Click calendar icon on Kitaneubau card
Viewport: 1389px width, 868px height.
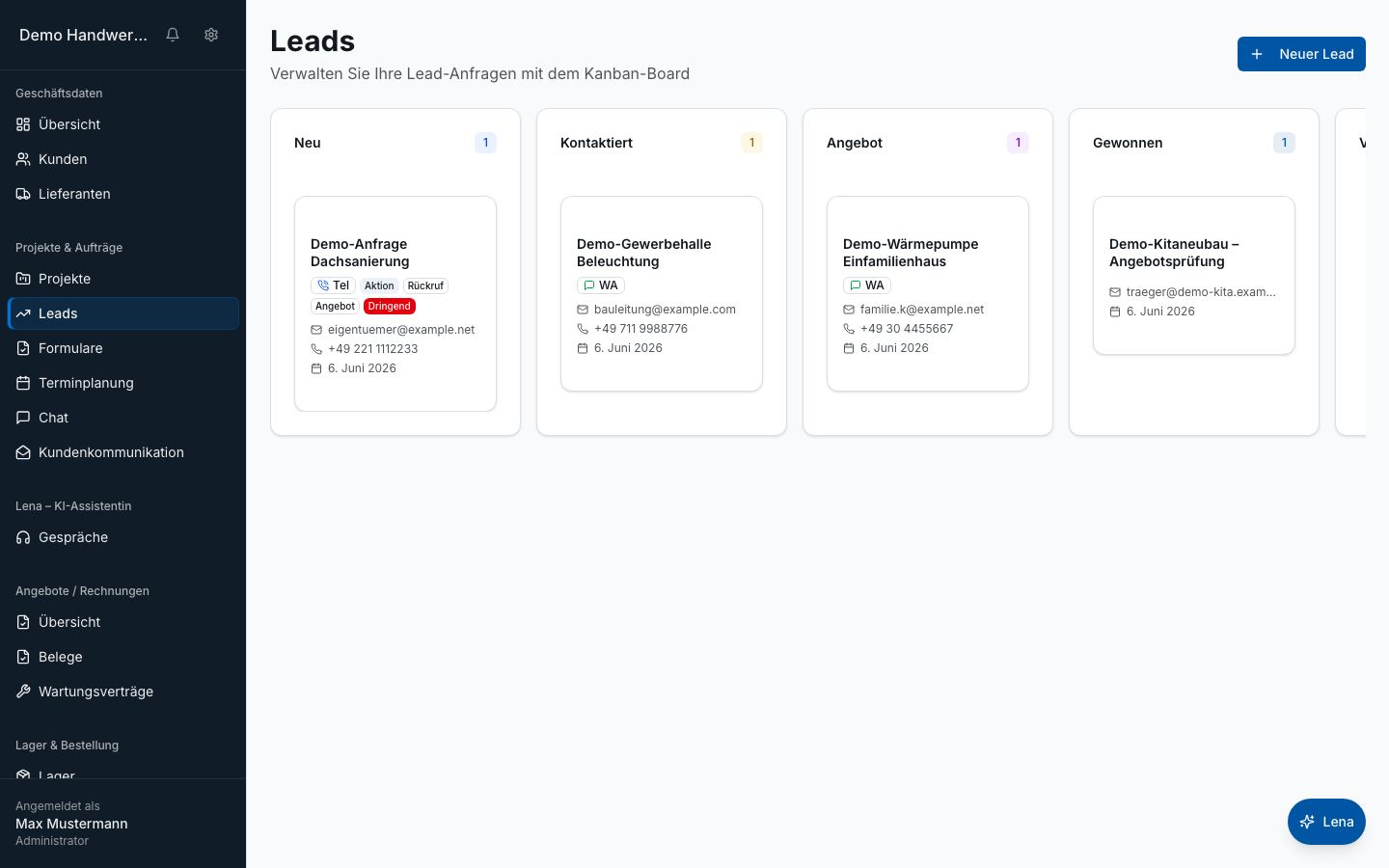[1115, 312]
